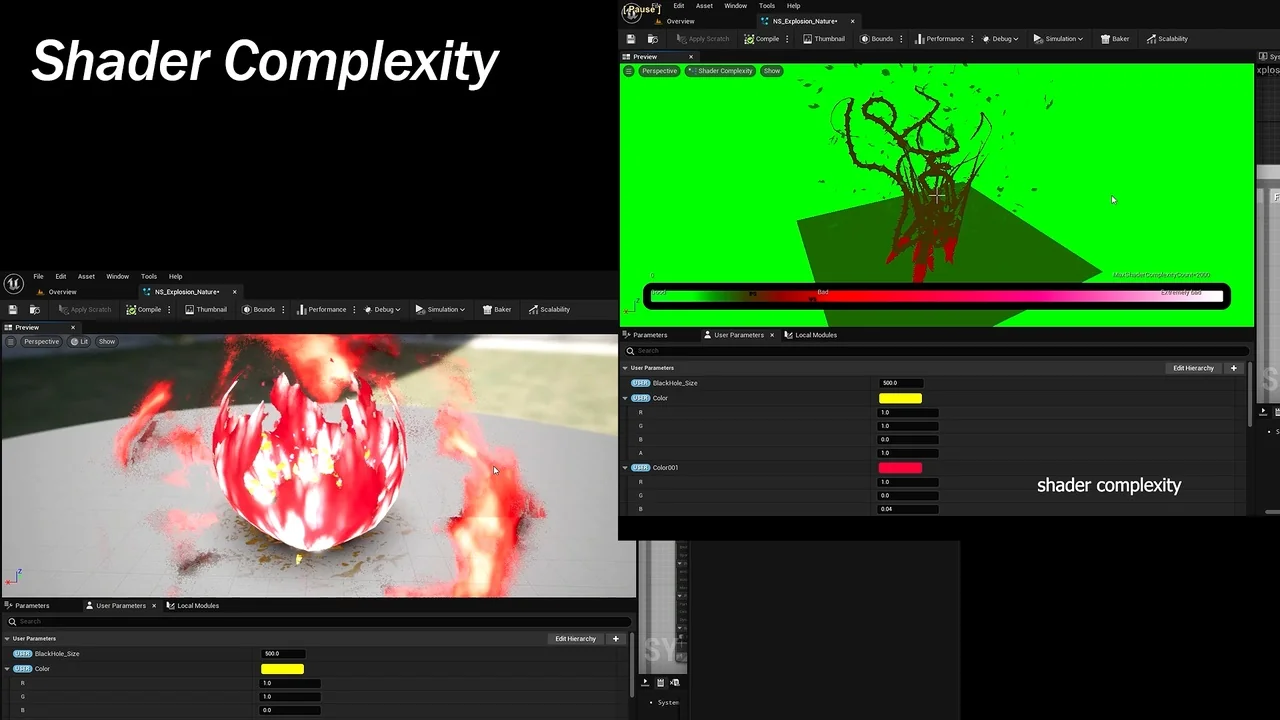Click Baker icon in the Shader Complexity window
This screenshot has width=1280, height=720.
tap(1106, 39)
